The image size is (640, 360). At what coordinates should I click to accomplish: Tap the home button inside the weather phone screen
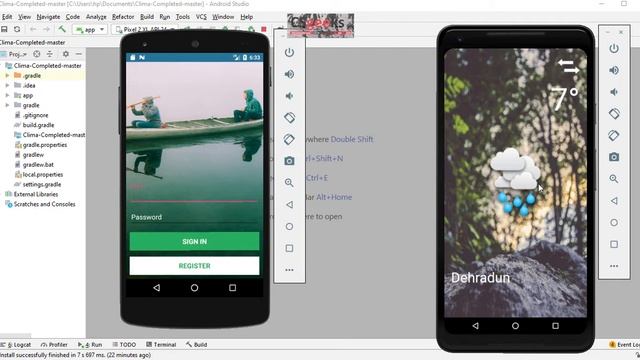(516, 326)
